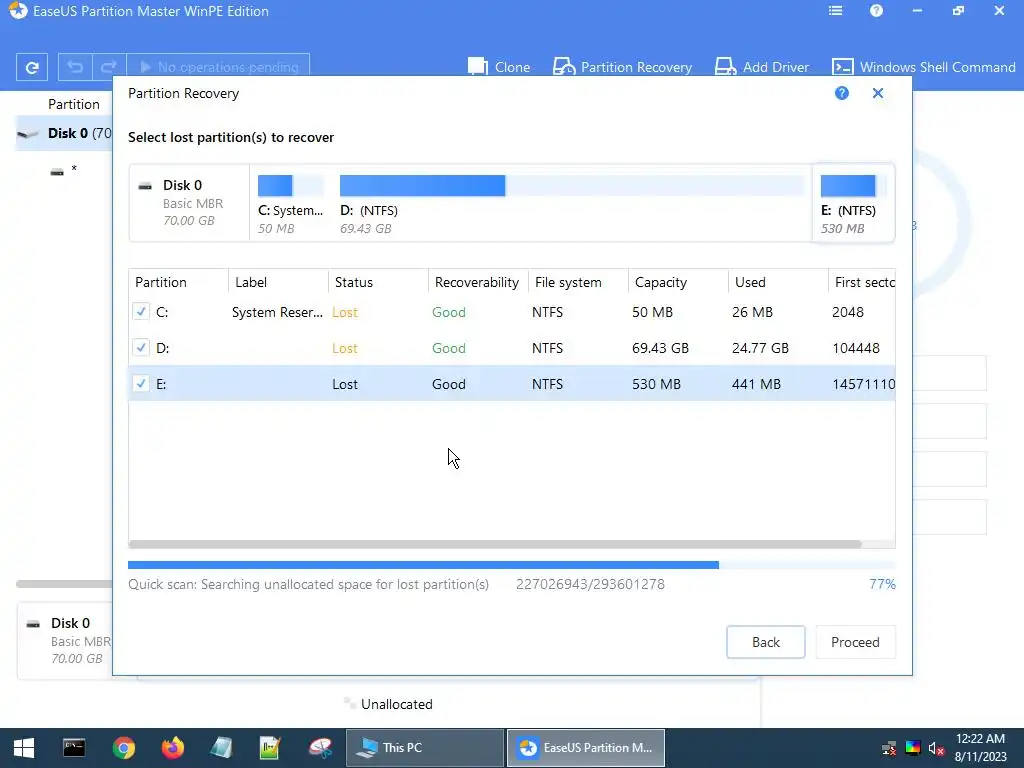Close the Partition Recovery dialog
1024x768 pixels.
pos(878,93)
